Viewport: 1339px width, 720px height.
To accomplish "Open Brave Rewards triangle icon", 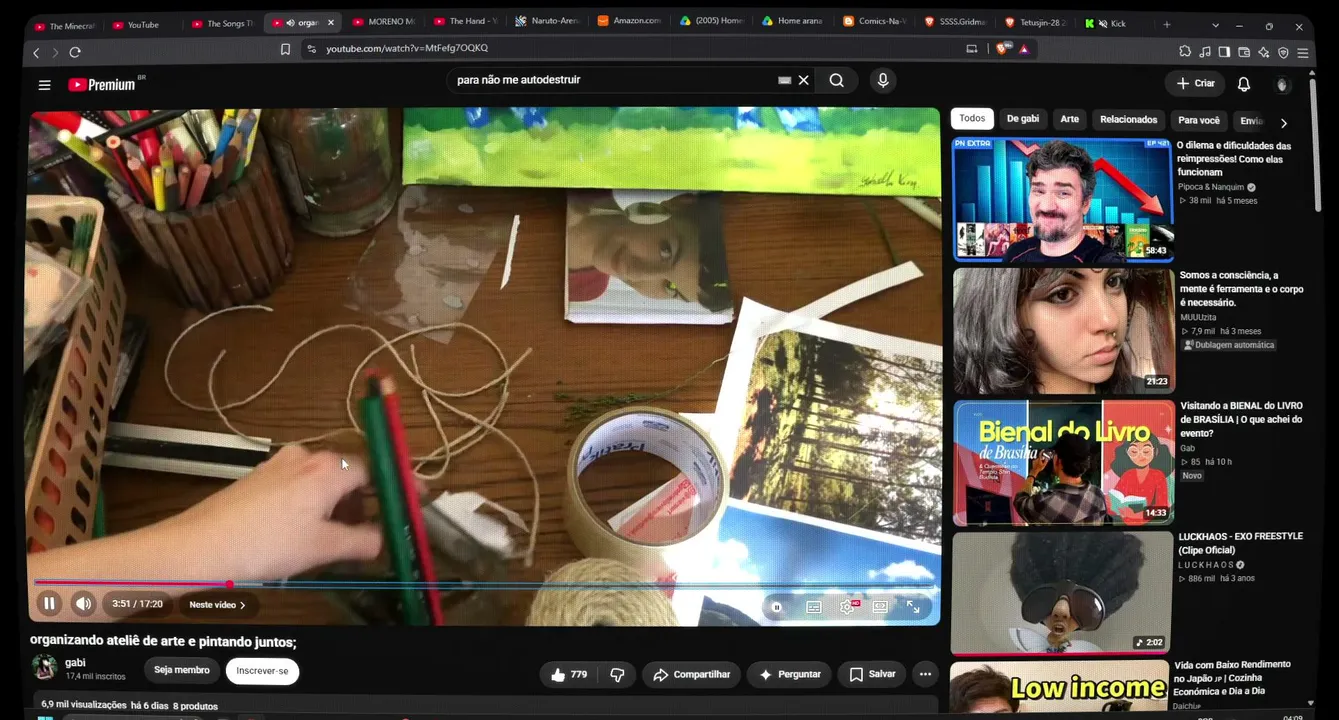I will pyautogui.click(x=1024, y=48).
